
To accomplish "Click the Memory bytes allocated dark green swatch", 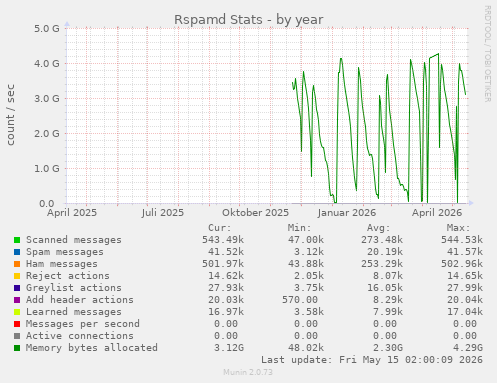I will [17, 348].
